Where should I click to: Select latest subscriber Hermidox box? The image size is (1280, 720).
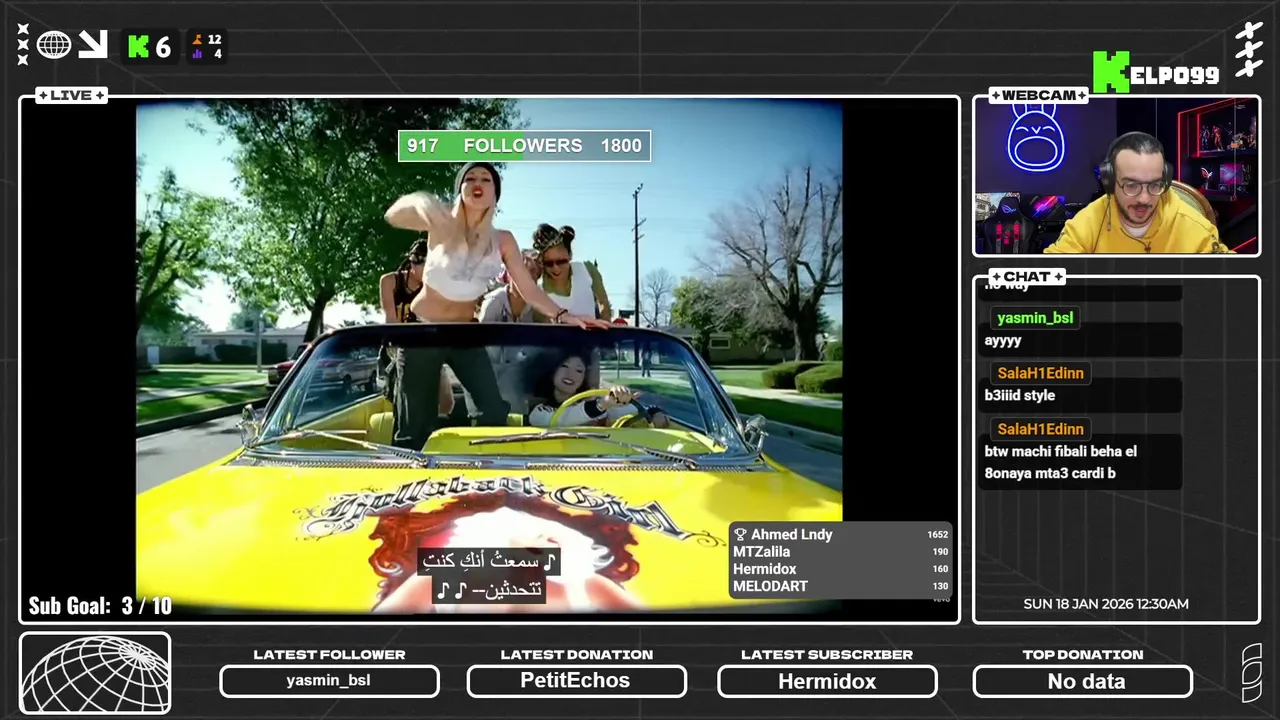[x=827, y=681]
